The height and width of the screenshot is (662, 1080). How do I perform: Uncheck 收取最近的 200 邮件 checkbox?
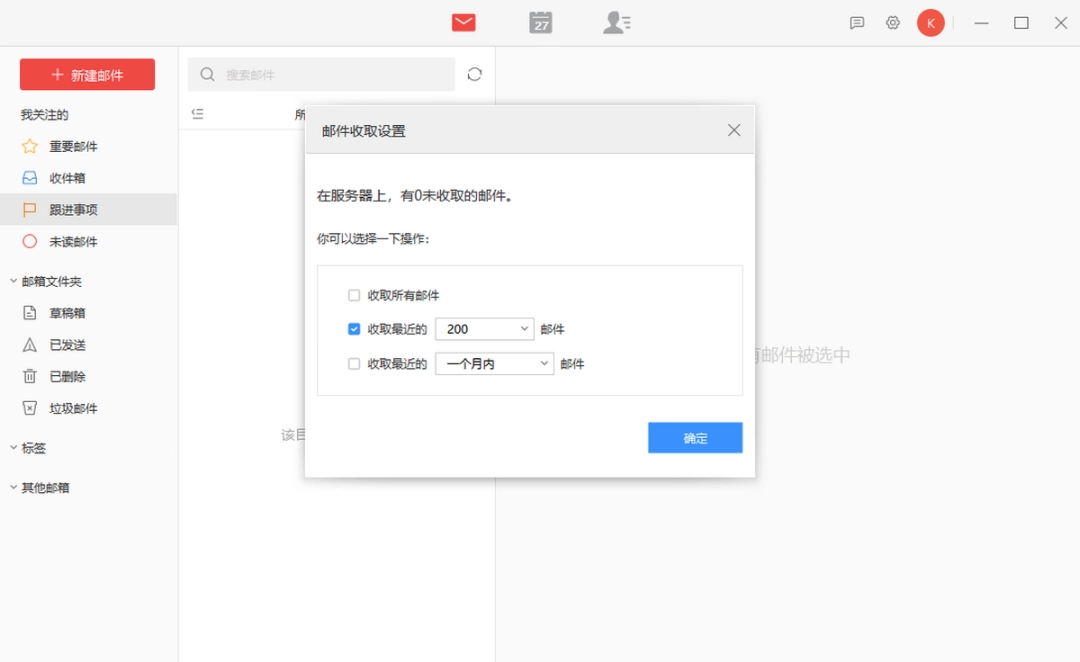[354, 329]
